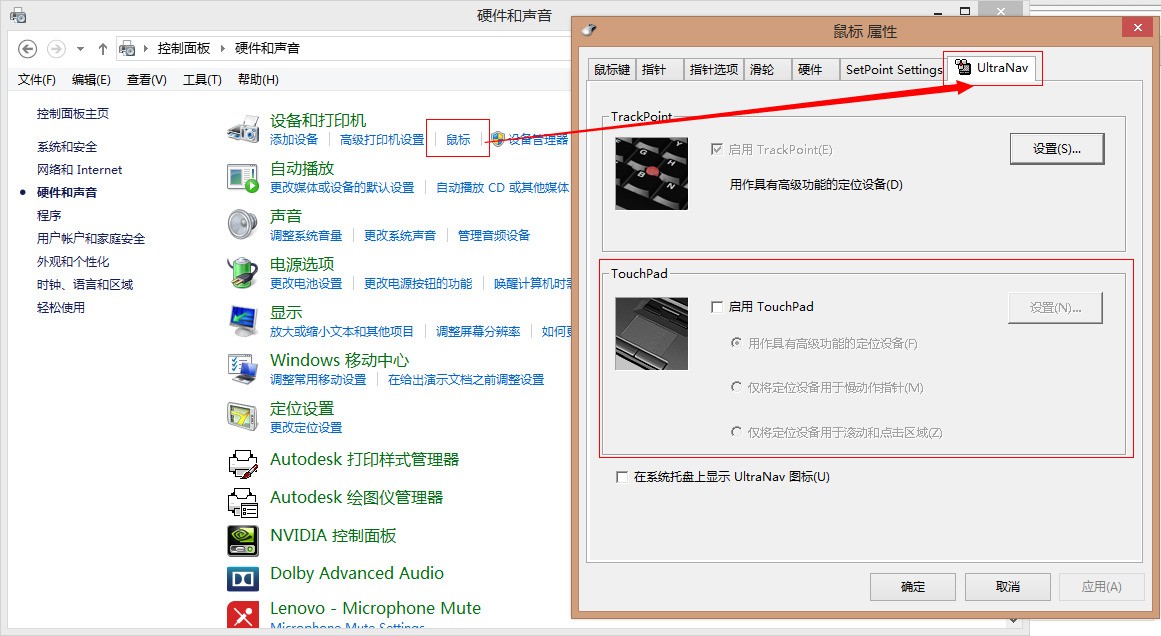Switch to the 指针选项 tab
Viewport: 1161px width, 636px height.
tap(714, 69)
